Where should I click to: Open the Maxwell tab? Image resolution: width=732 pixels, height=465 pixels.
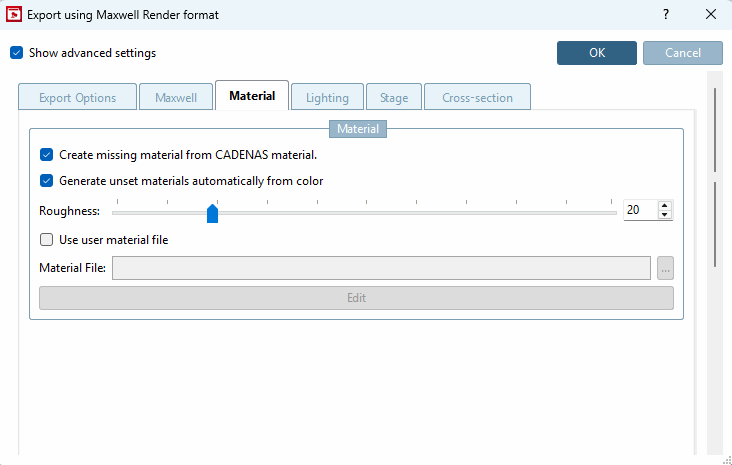click(176, 98)
